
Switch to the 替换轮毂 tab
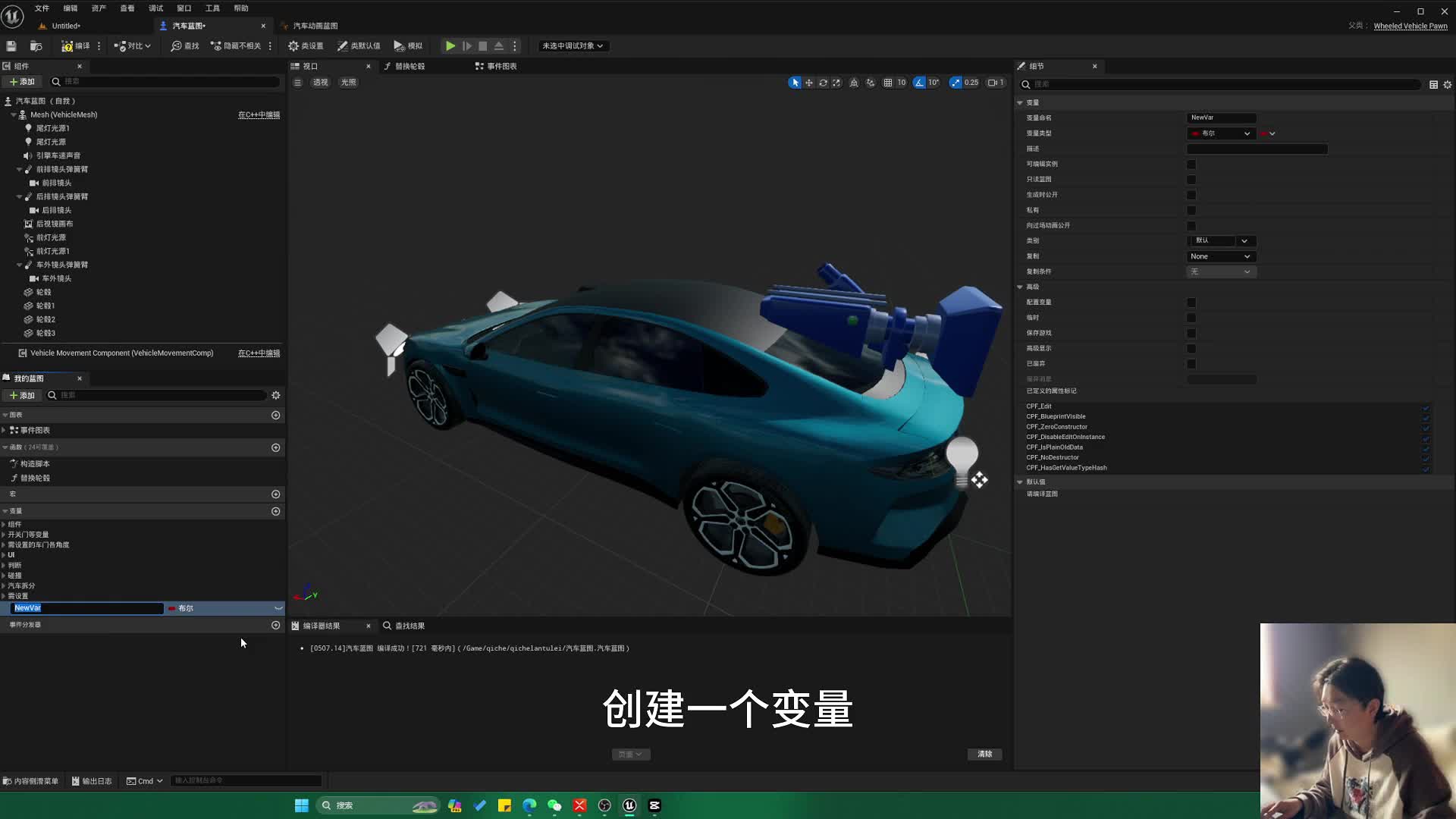click(404, 67)
